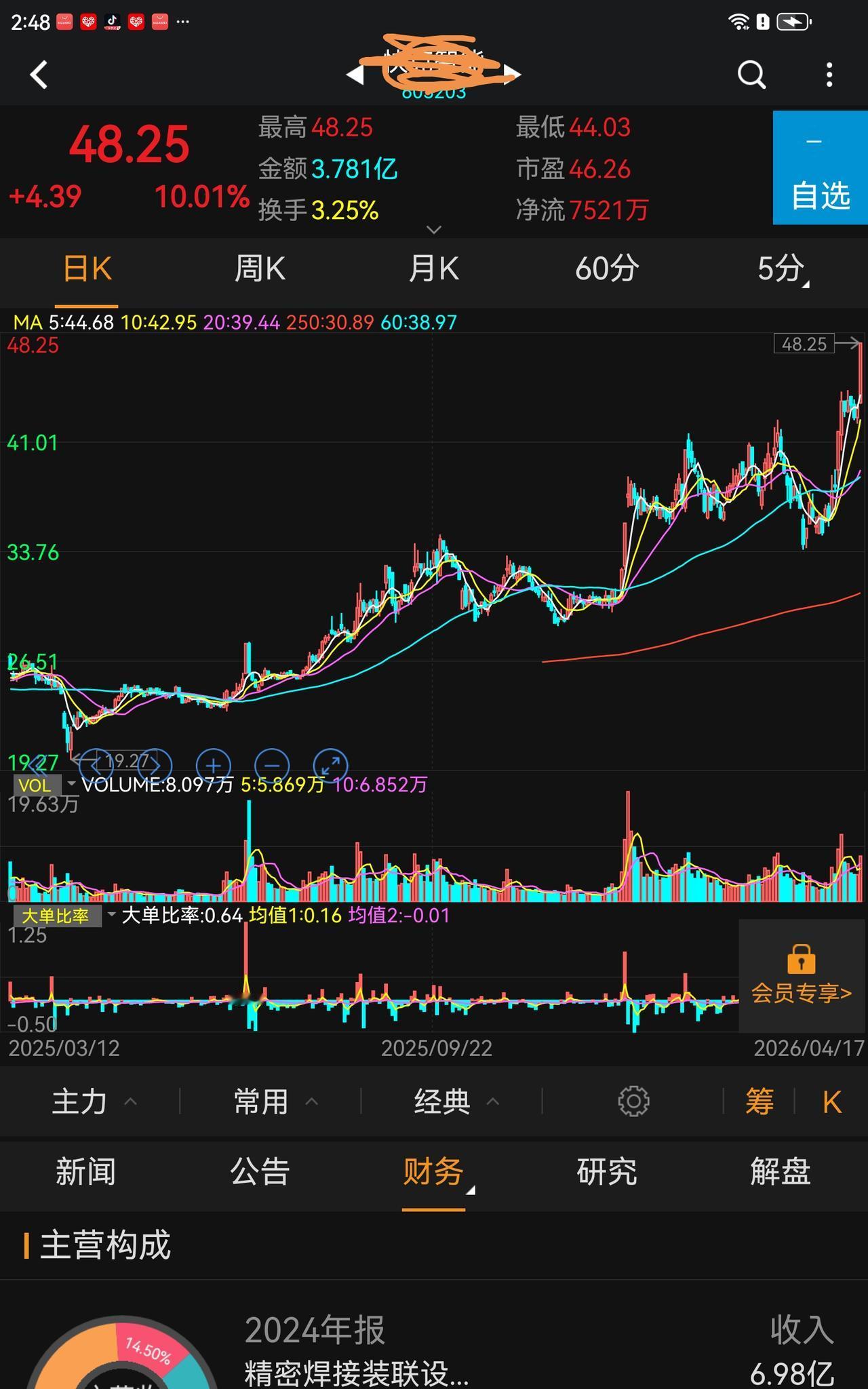
Task: Open 新闻 news tab
Action: point(86,1171)
